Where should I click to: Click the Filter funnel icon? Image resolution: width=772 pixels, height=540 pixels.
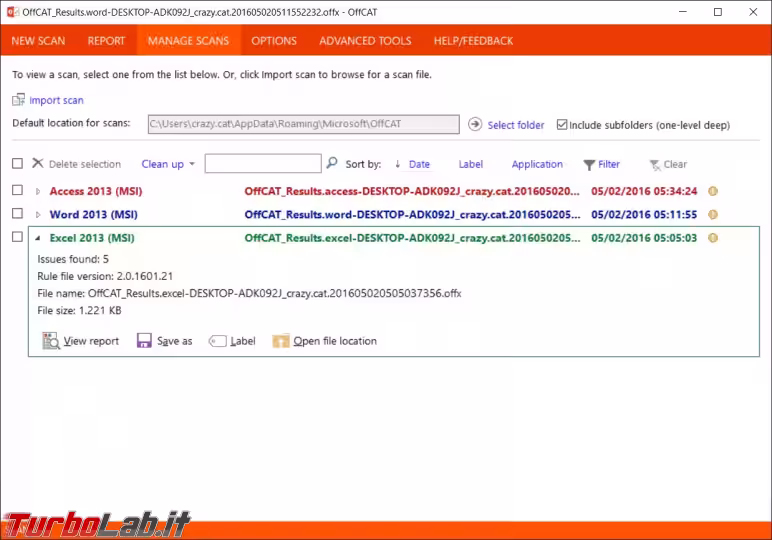(x=589, y=165)
